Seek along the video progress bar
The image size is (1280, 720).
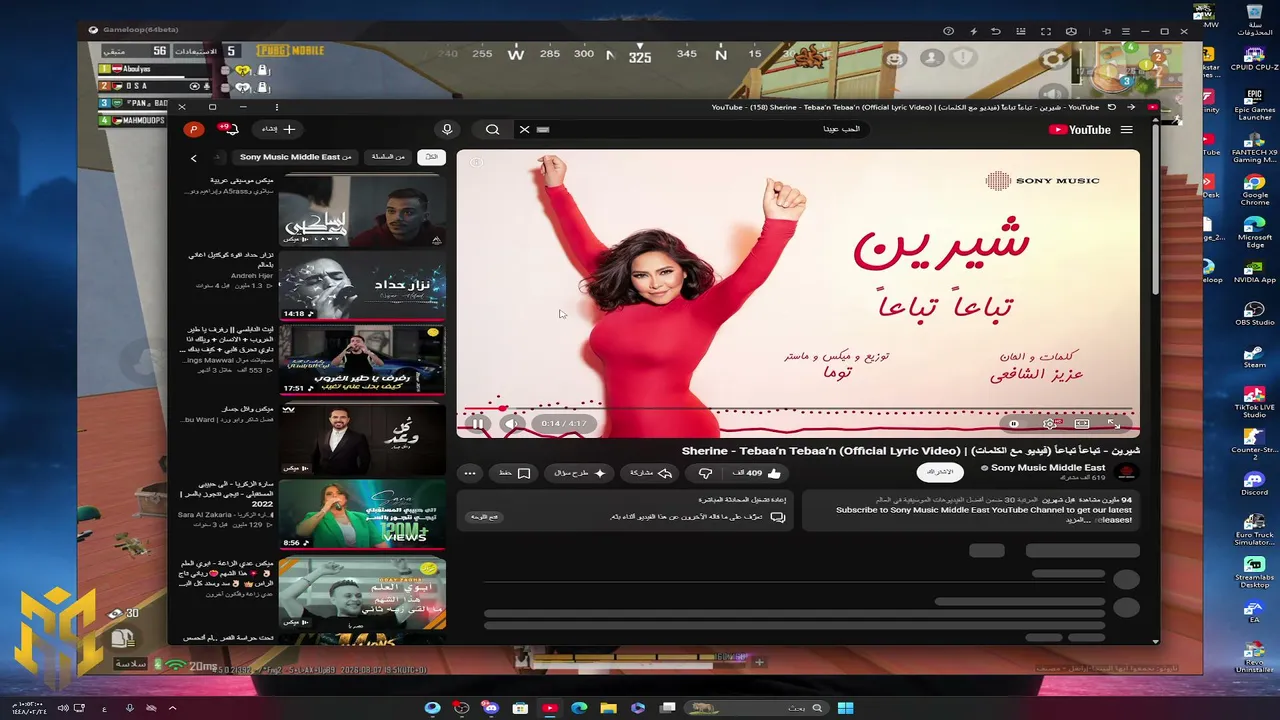797,409
